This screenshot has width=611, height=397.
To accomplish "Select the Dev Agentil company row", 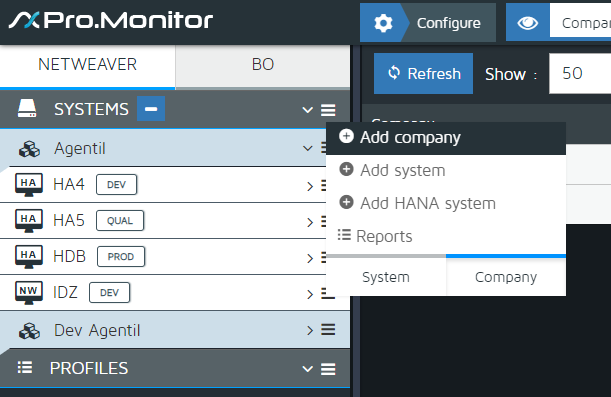I will point(175,330).
